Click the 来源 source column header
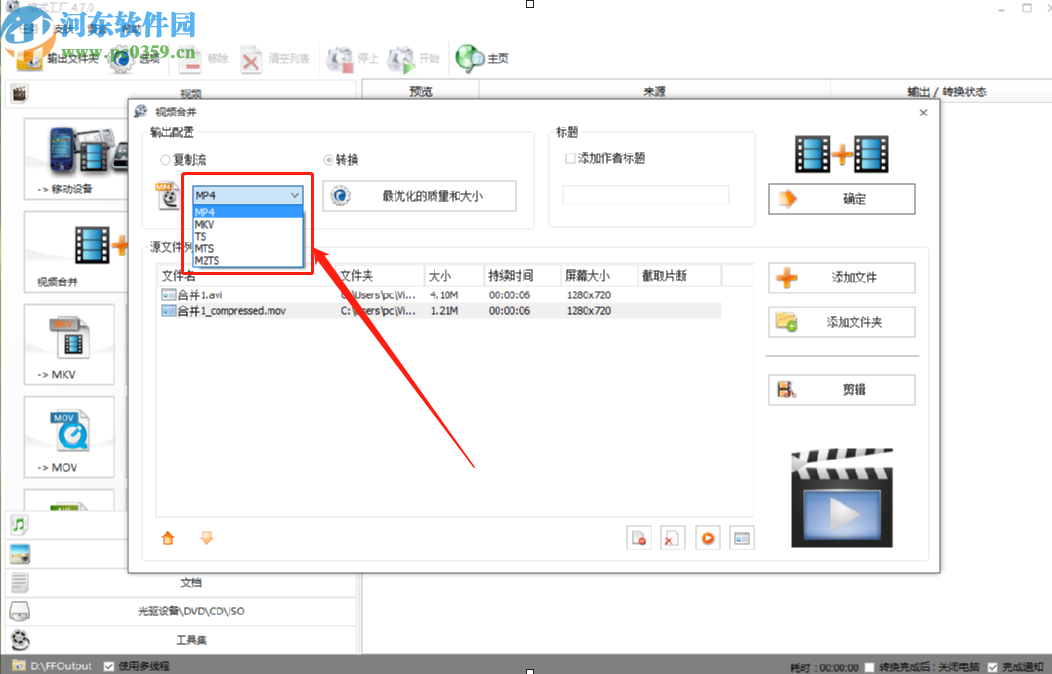 click(x=654, y=91)
